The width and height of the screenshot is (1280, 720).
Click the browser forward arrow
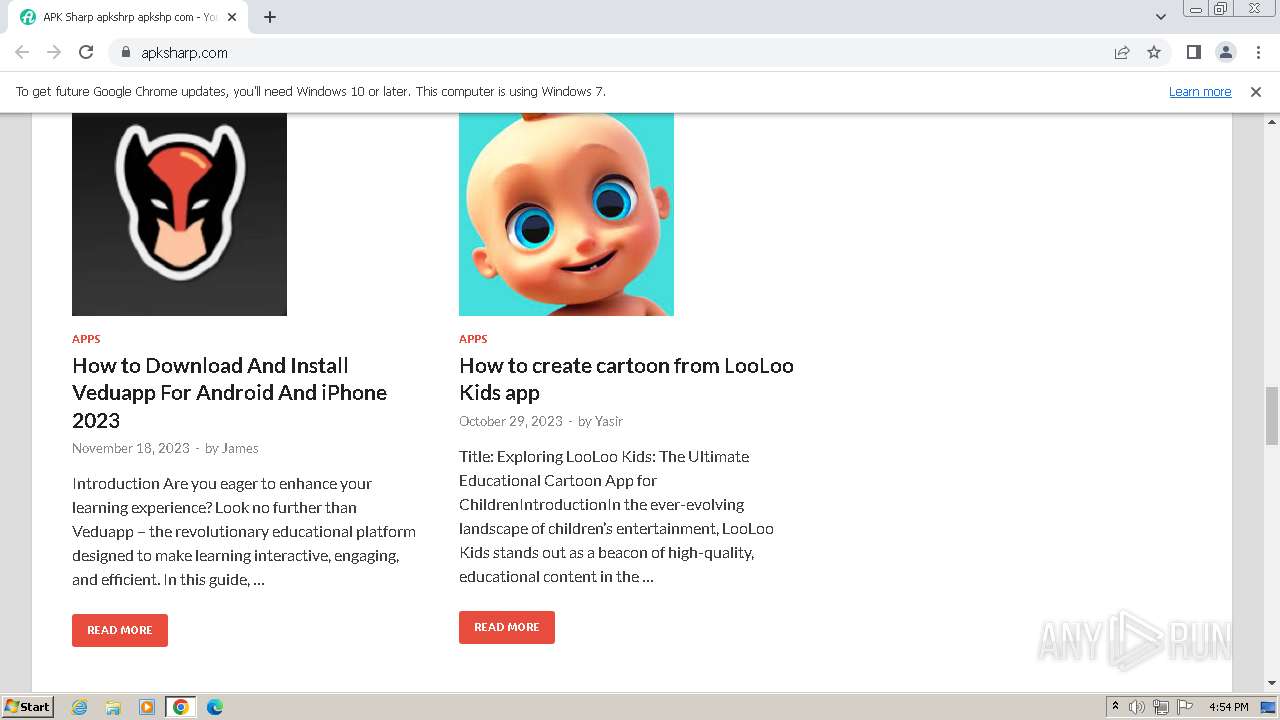(x=54, y=52)
